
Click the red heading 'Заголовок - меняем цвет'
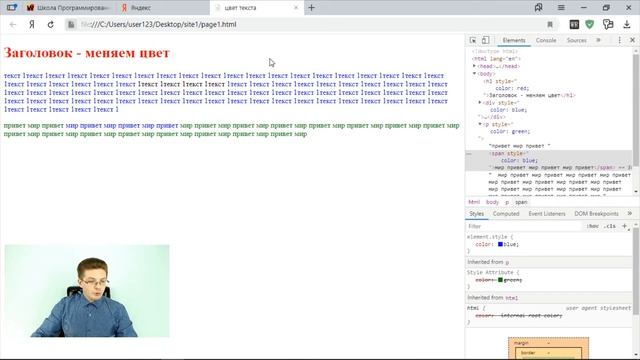click(x=87, y=53)
